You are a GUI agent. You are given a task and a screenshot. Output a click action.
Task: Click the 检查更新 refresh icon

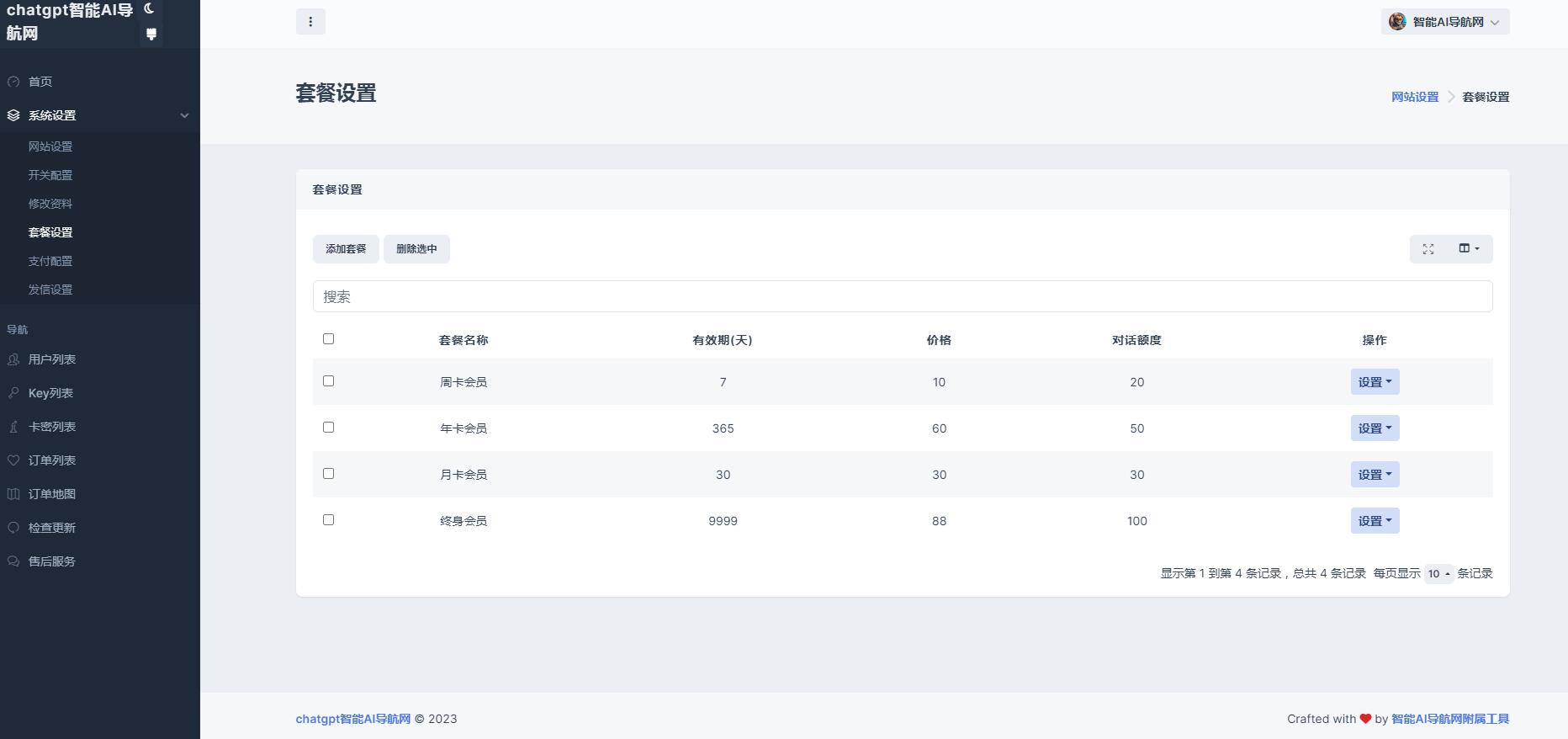[x=13, y=528]
